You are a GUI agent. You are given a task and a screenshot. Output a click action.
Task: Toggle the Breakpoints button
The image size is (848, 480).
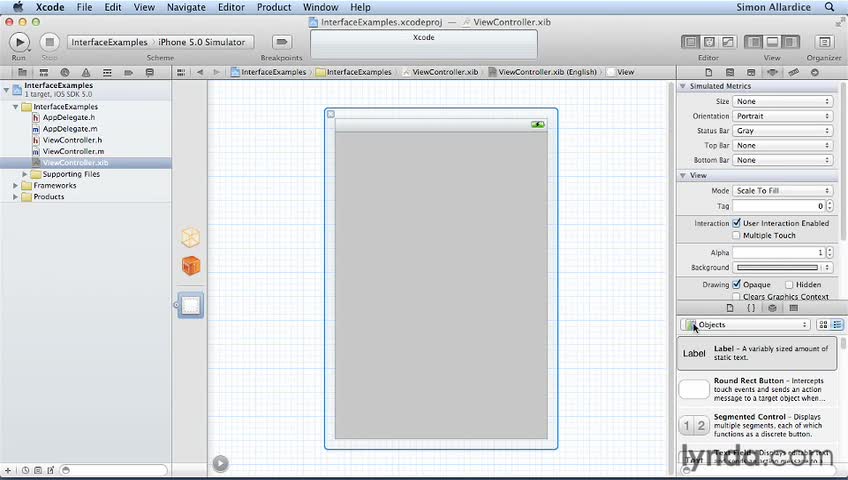[281, 42]
